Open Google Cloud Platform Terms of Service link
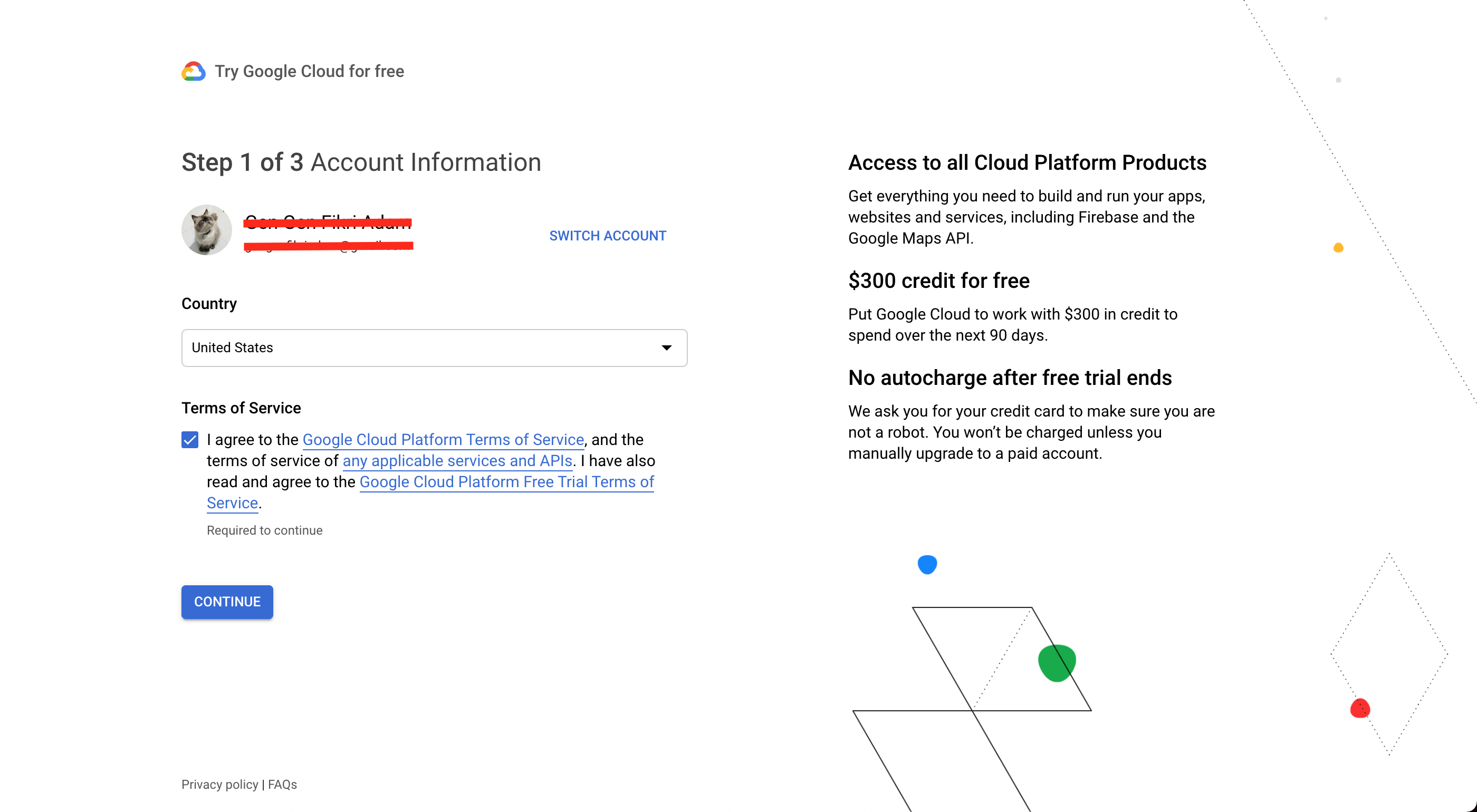The height and width of the screenshot is (812, 1477). click(x=443, y=440)
